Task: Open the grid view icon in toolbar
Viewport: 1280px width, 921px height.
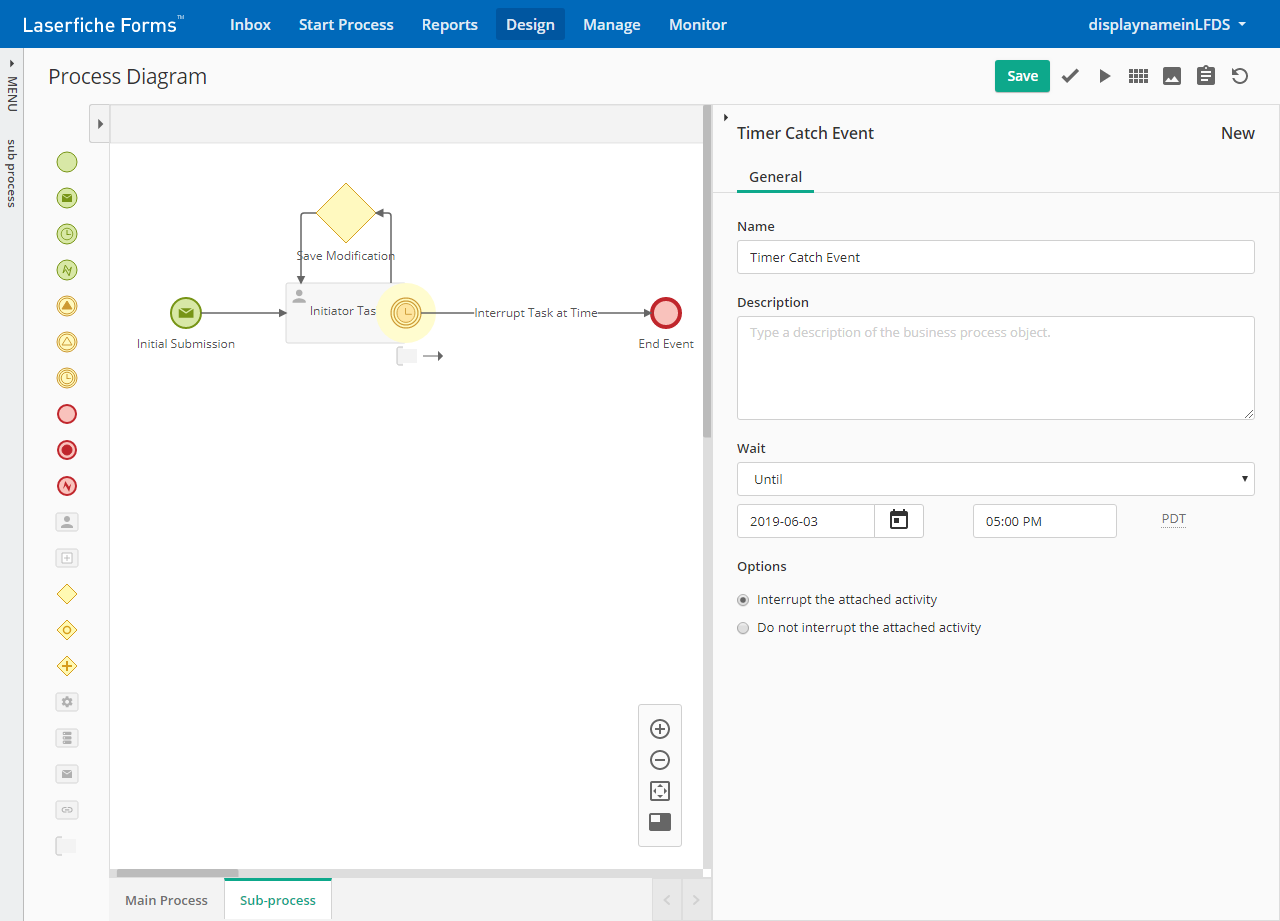Action: pyautogui.click(x=1138, y=76)
